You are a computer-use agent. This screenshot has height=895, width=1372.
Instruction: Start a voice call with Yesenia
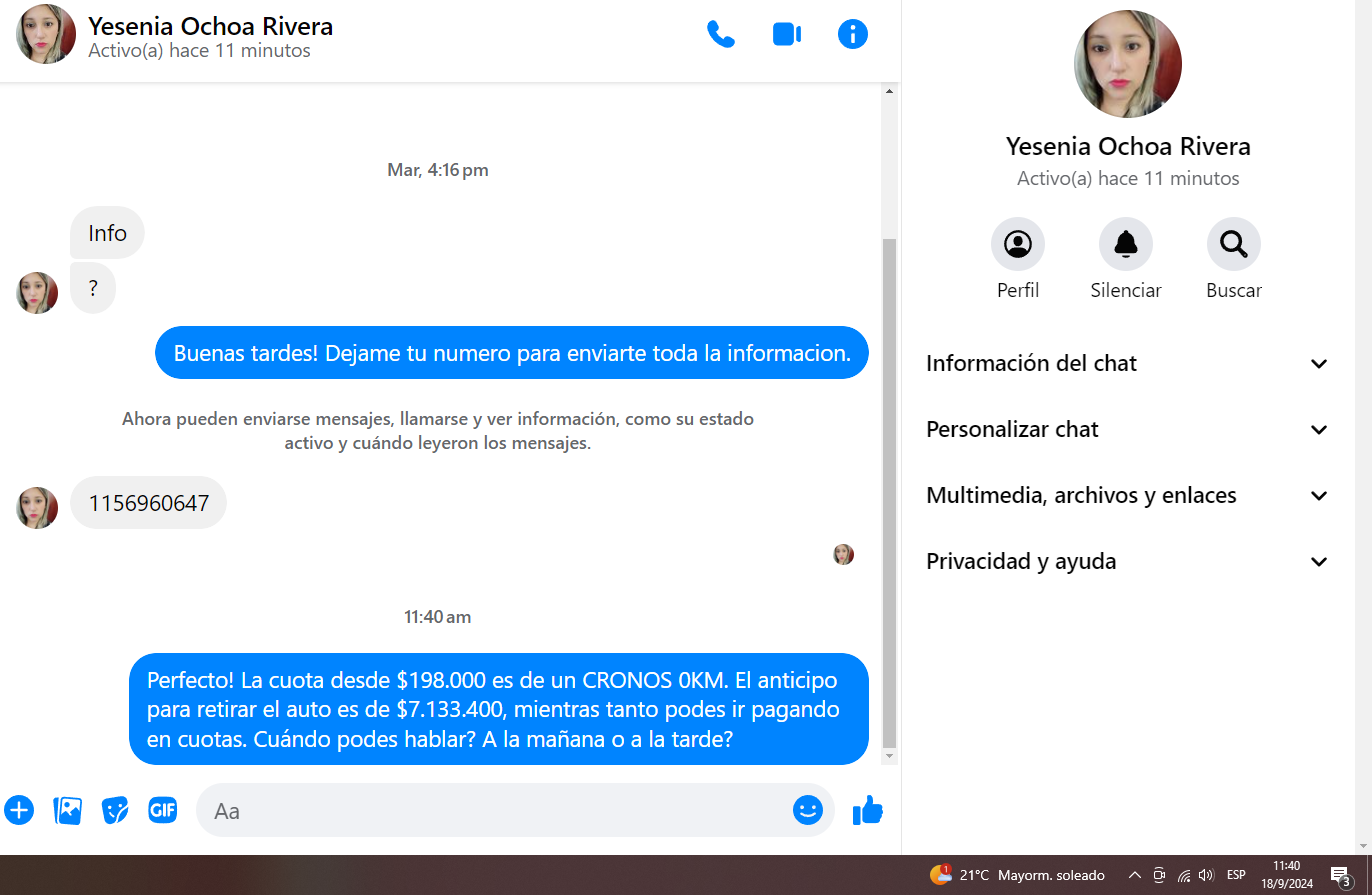tap(720, 34)
